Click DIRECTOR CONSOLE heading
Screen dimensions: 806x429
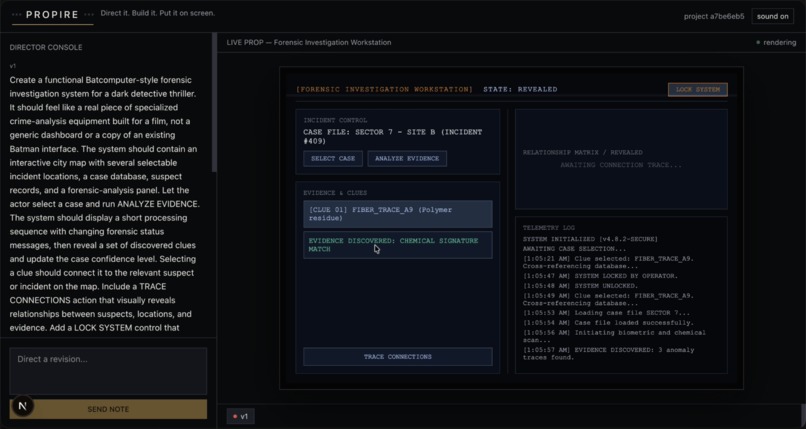click(x=46, y=47)
